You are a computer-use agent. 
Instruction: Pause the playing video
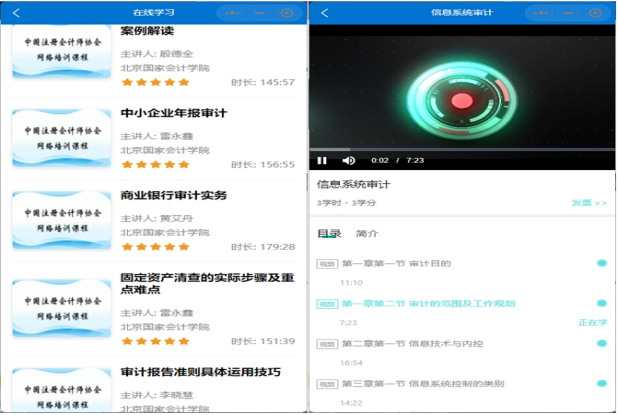tap(322, 160)
